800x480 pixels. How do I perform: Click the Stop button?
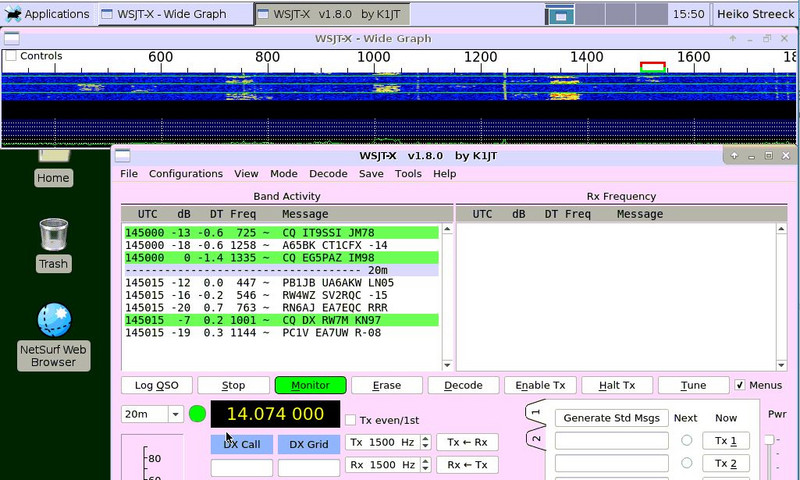point(233,385)
